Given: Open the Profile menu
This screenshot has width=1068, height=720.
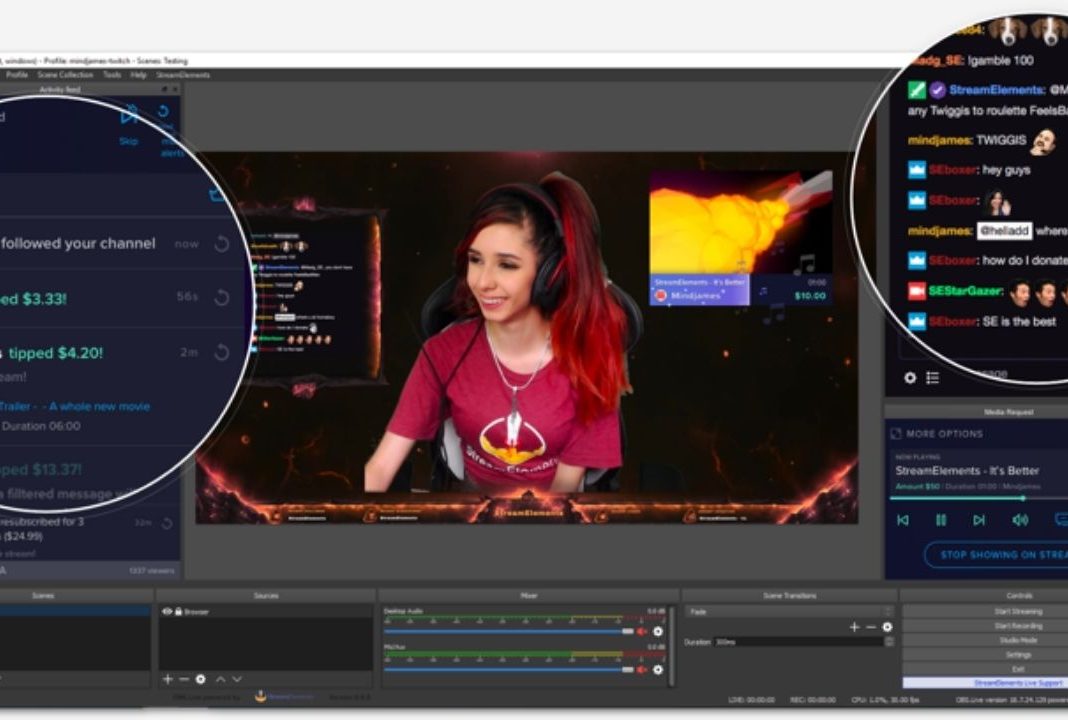Looking at the screenshot, I should [17, 75].
